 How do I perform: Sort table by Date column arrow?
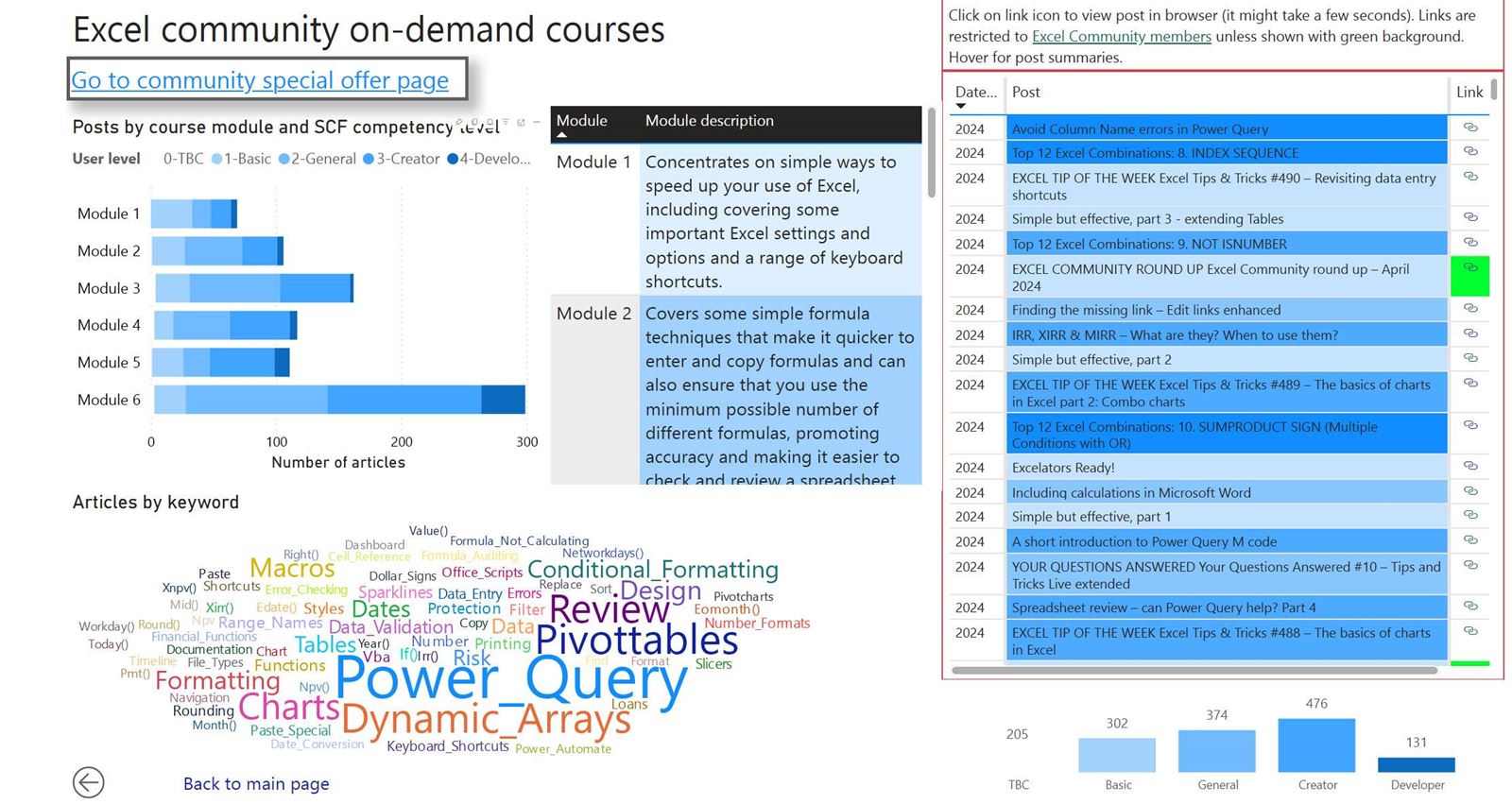pos(961,107)
